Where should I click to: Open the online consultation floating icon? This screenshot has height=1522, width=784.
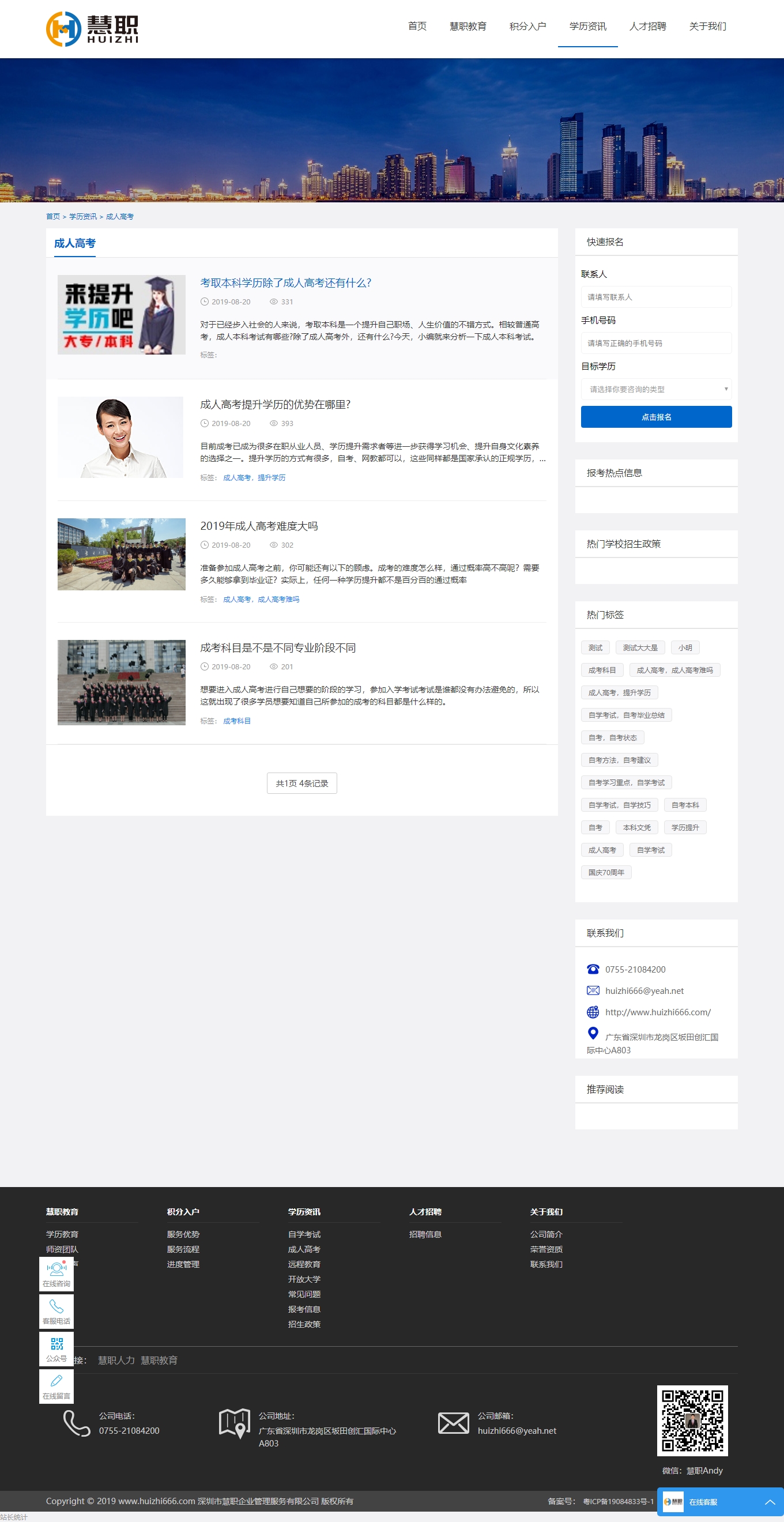(x=56, y=1274)
